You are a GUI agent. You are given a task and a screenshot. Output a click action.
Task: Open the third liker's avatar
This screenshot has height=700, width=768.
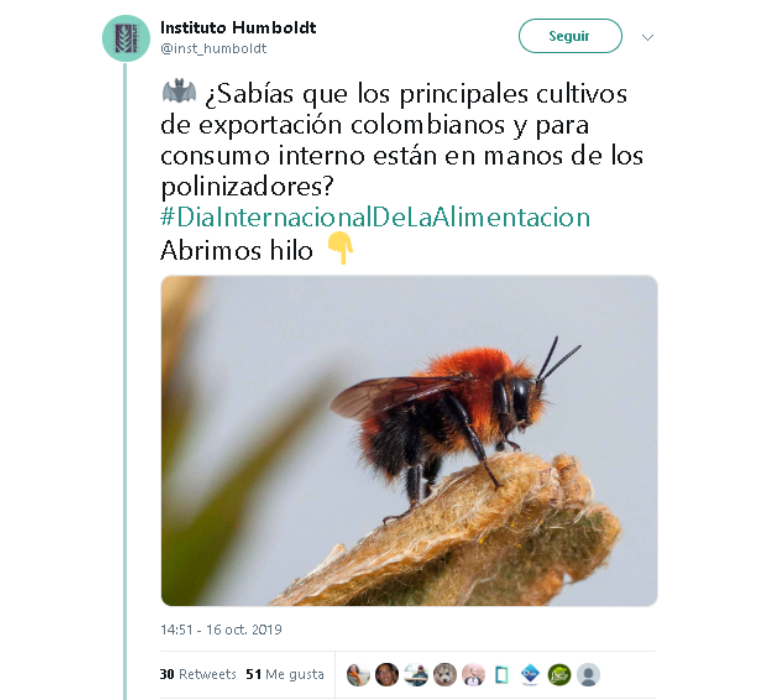[416, 675]
